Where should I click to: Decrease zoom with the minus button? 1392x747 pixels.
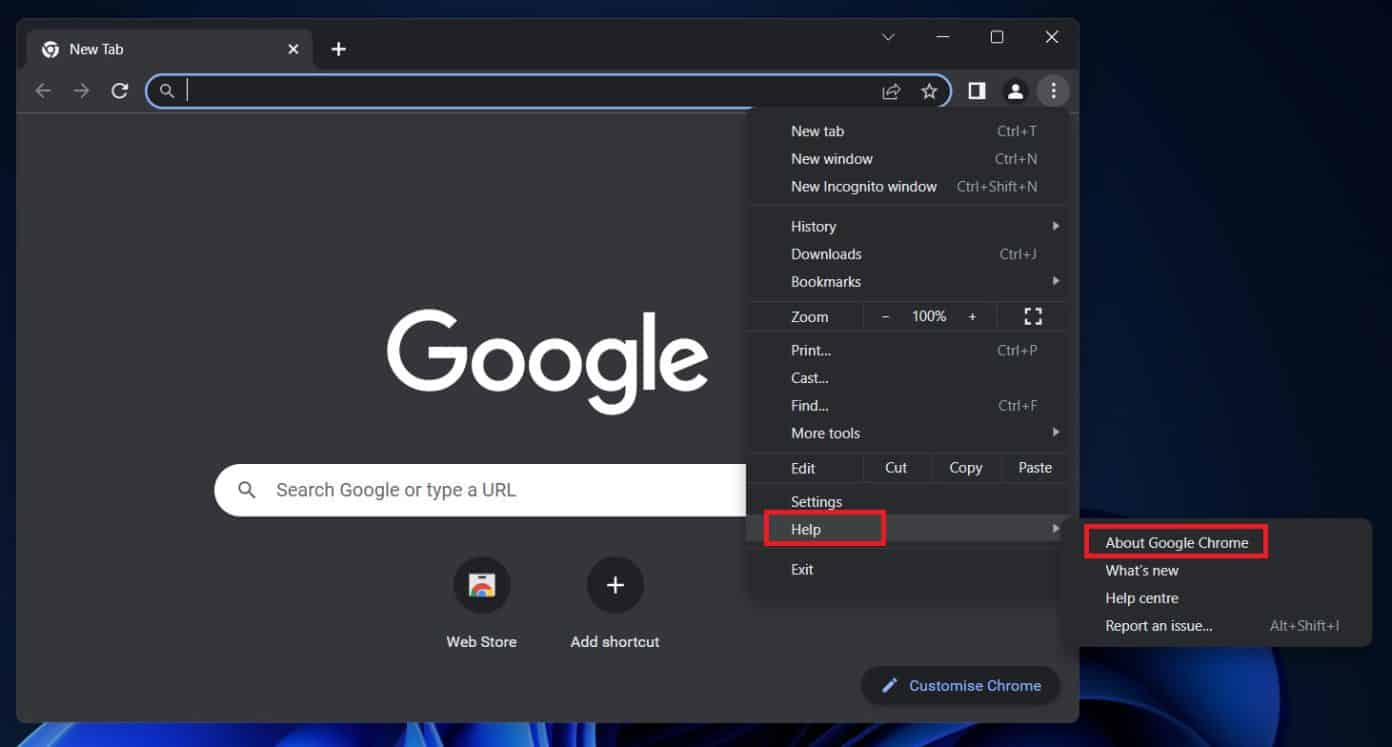pyautogui.click(x=885, y=317)
